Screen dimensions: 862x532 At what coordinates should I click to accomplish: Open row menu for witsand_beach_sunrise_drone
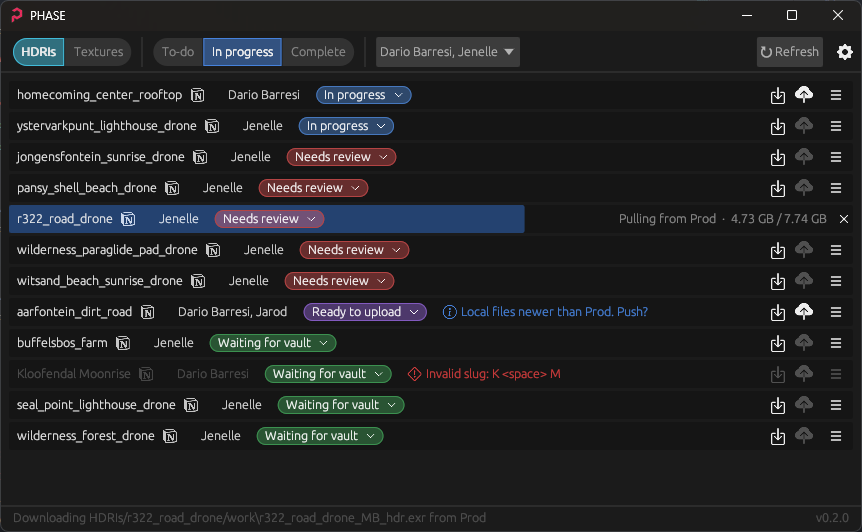click(x=836, y=281)
